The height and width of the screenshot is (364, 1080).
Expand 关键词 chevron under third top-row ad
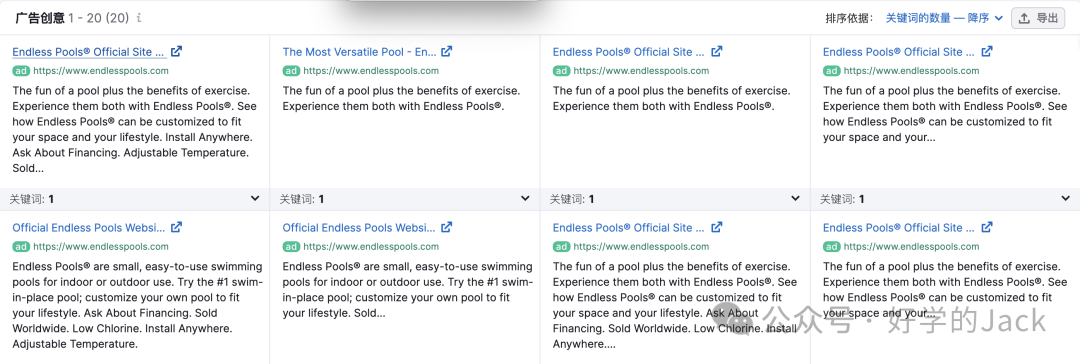[796, 199]
